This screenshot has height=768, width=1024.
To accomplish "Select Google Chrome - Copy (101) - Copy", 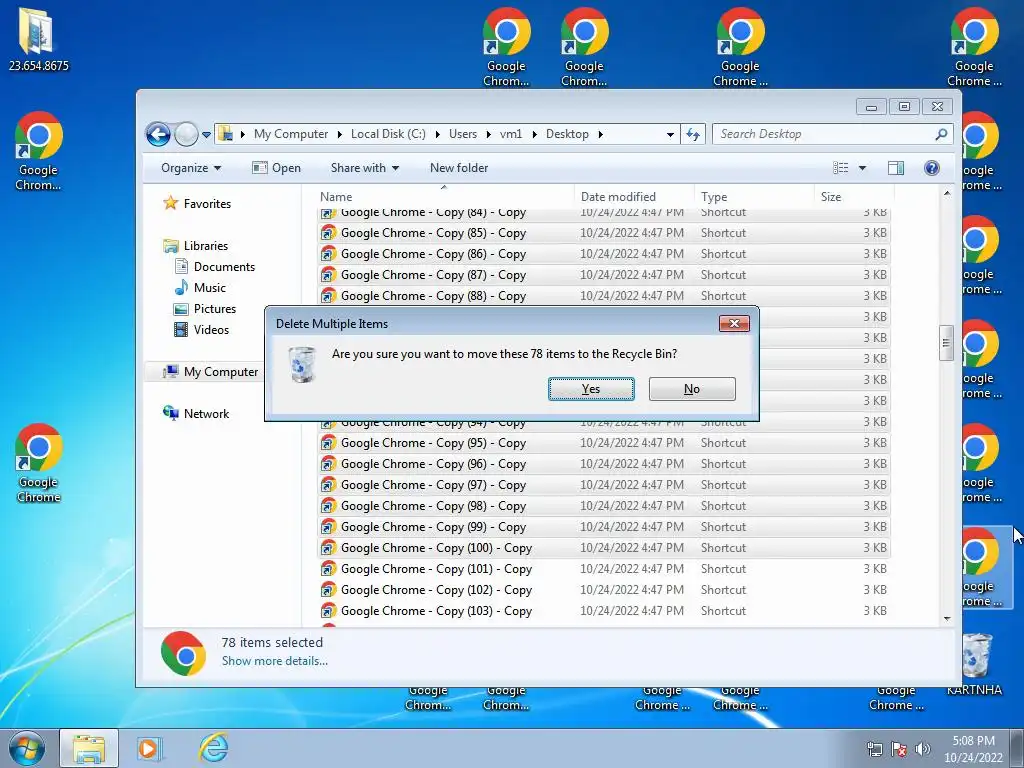I will 604,569.
